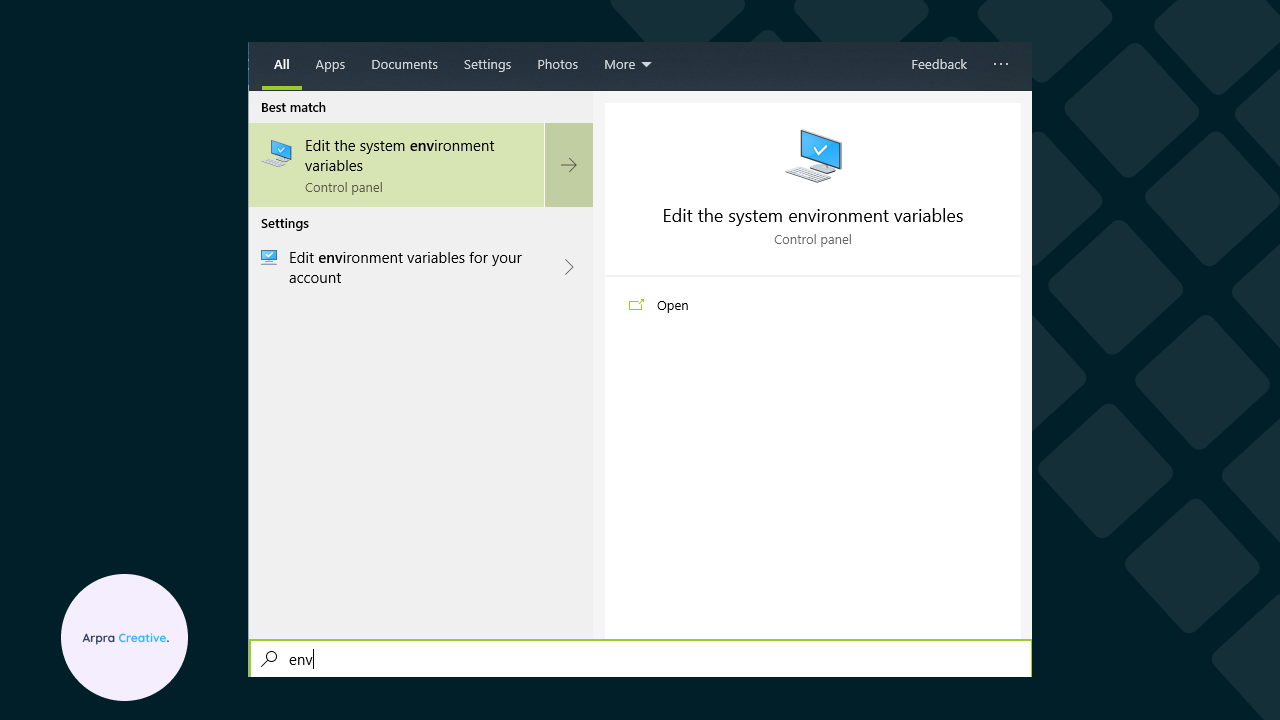Click the magnifying glass search icon

[x=269, y=659]
